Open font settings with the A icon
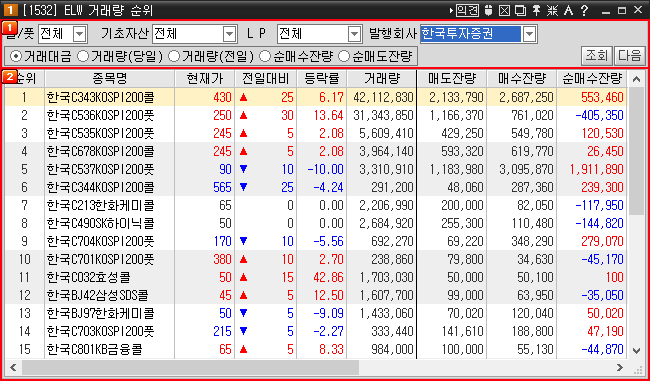Image resolution: width=650 pixels, height=381 pixels. pyautogui.click(x=568, y=10)
